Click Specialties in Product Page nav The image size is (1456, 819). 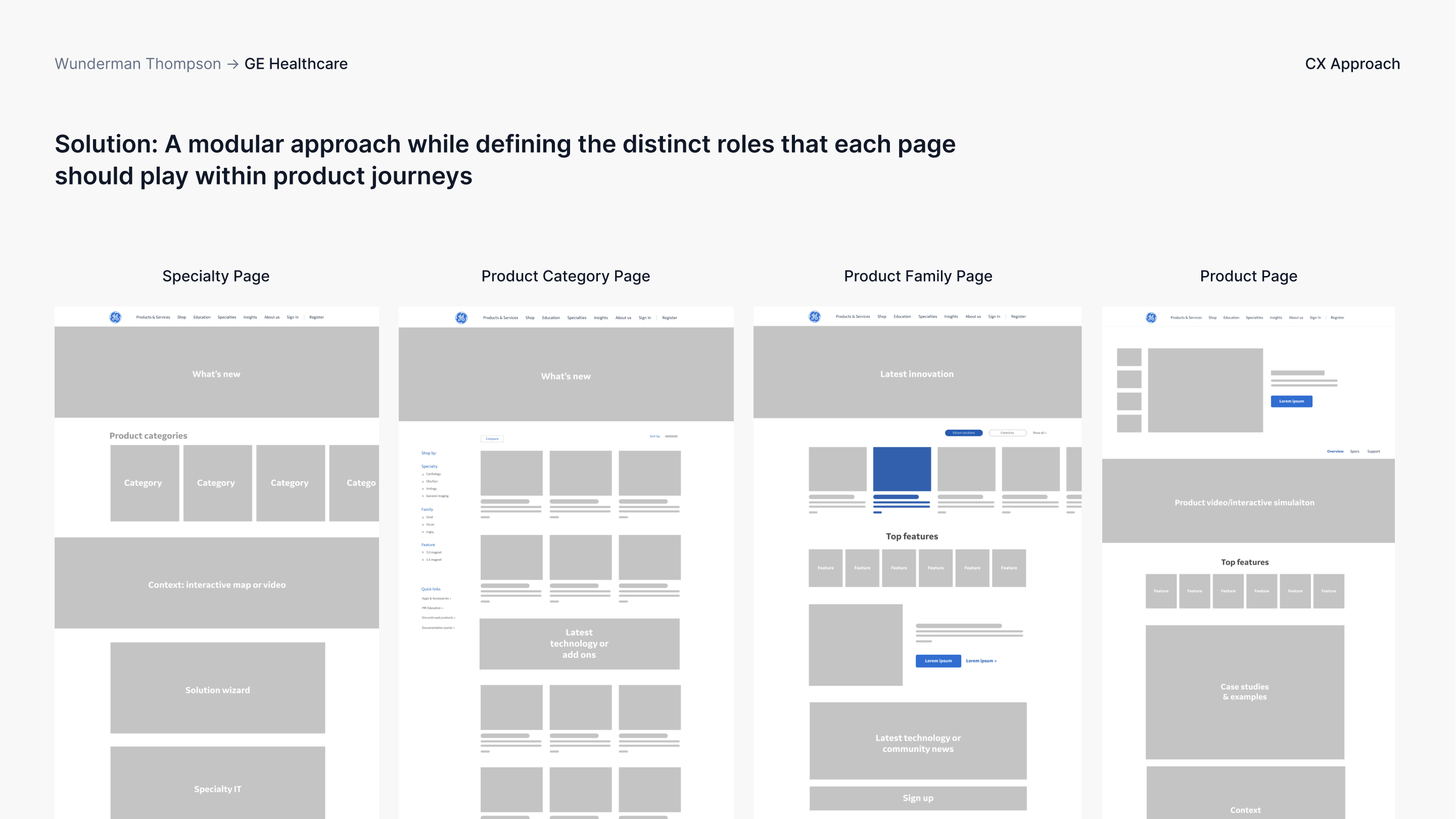pos(1254,318)
